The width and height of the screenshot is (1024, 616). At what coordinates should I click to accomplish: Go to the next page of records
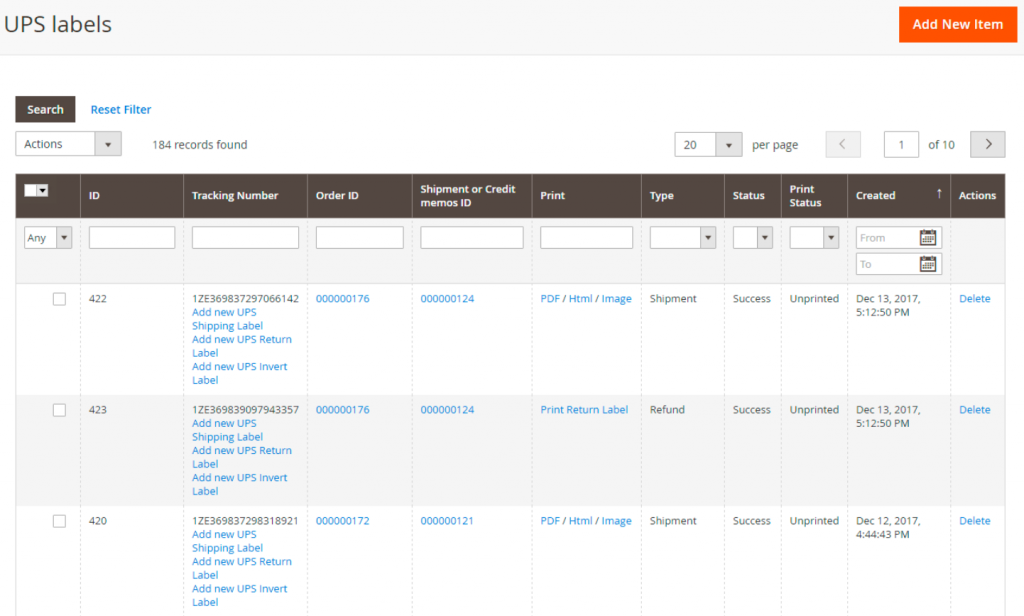click(x=987, y=144)
